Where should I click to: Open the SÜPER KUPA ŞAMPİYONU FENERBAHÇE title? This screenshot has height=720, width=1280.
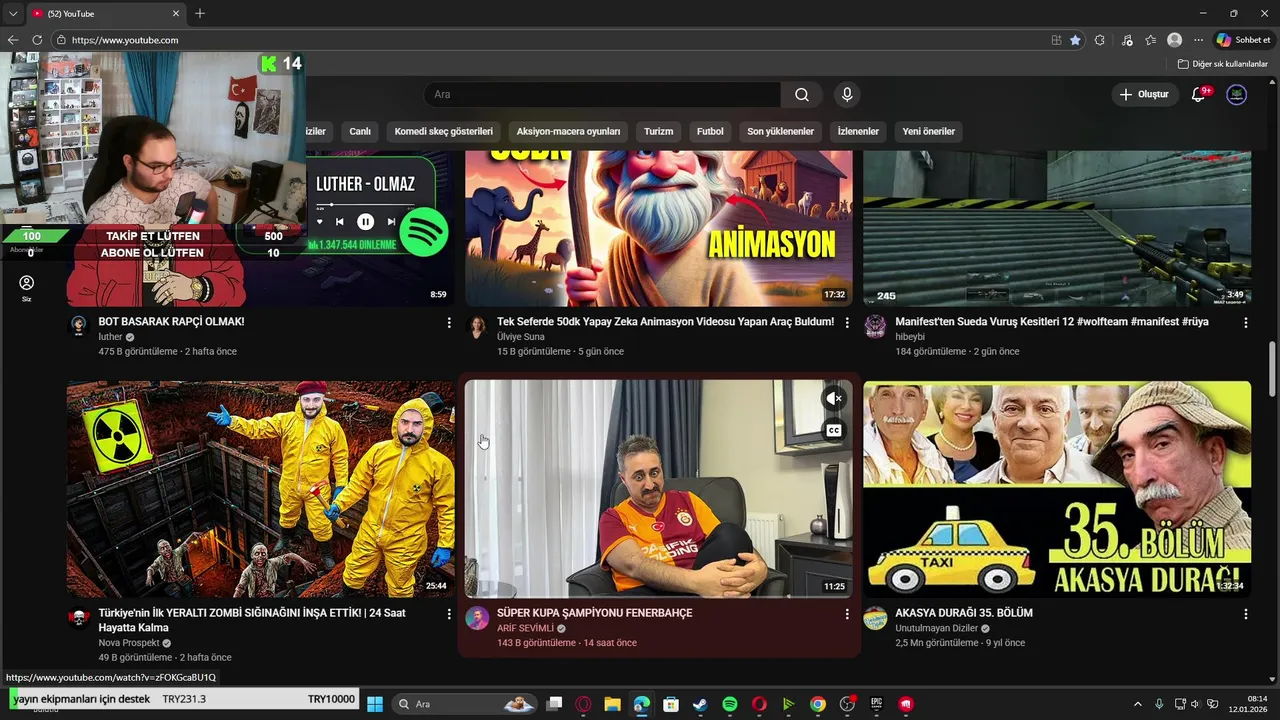coord(594,613)
